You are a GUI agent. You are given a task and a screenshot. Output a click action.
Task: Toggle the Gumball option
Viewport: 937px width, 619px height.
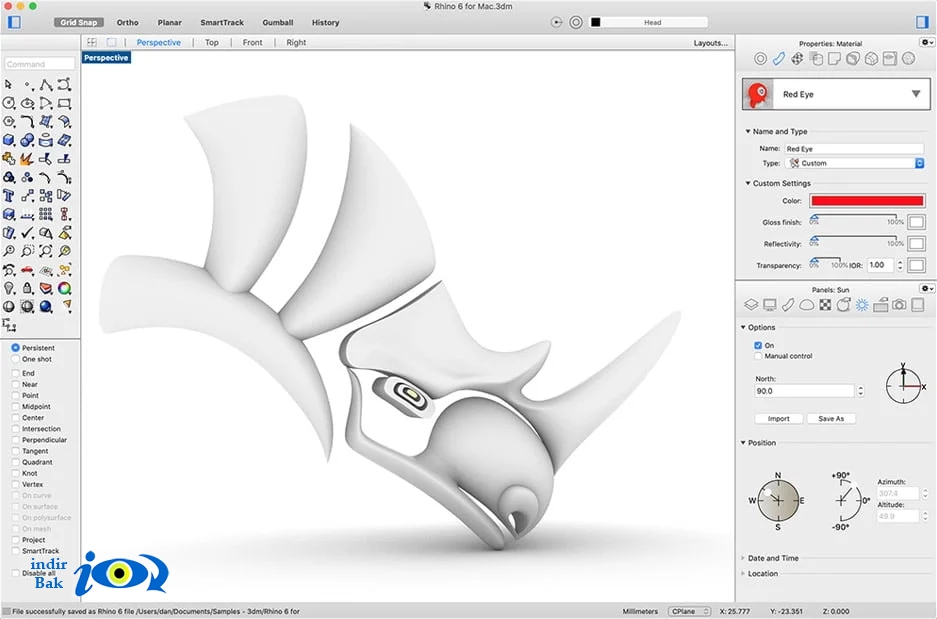278,22
